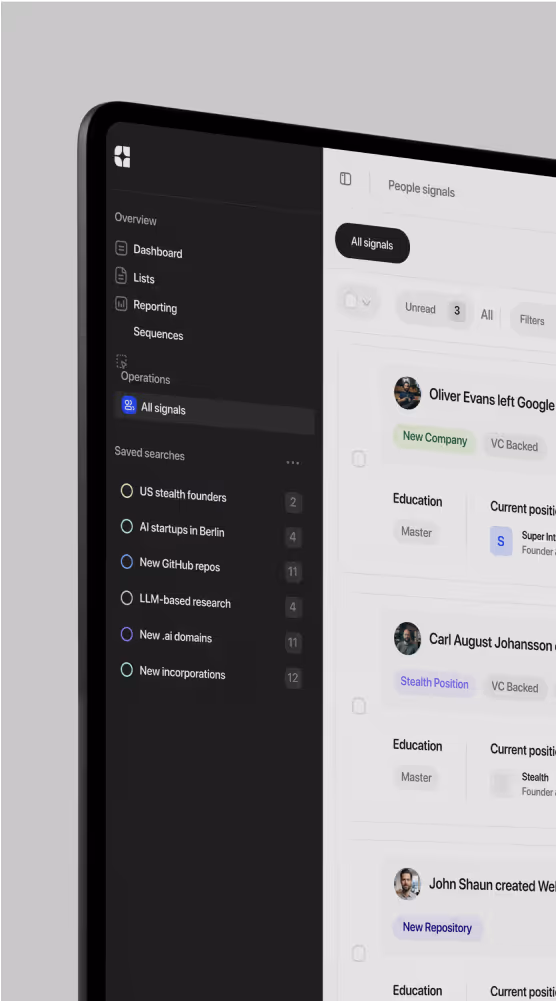Click the app logo in the sidebar
Viewport: 556px width, 1001px height.
click(122, 156)
